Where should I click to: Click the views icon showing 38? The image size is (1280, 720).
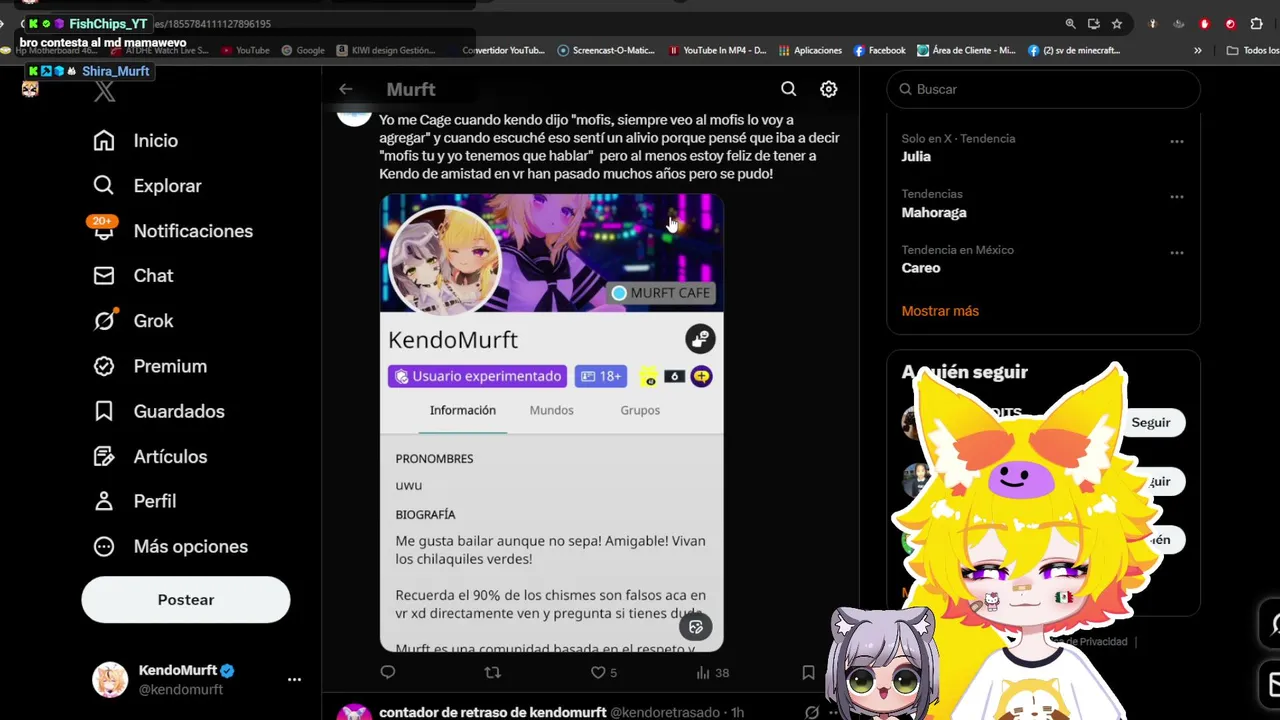point(712,673)
